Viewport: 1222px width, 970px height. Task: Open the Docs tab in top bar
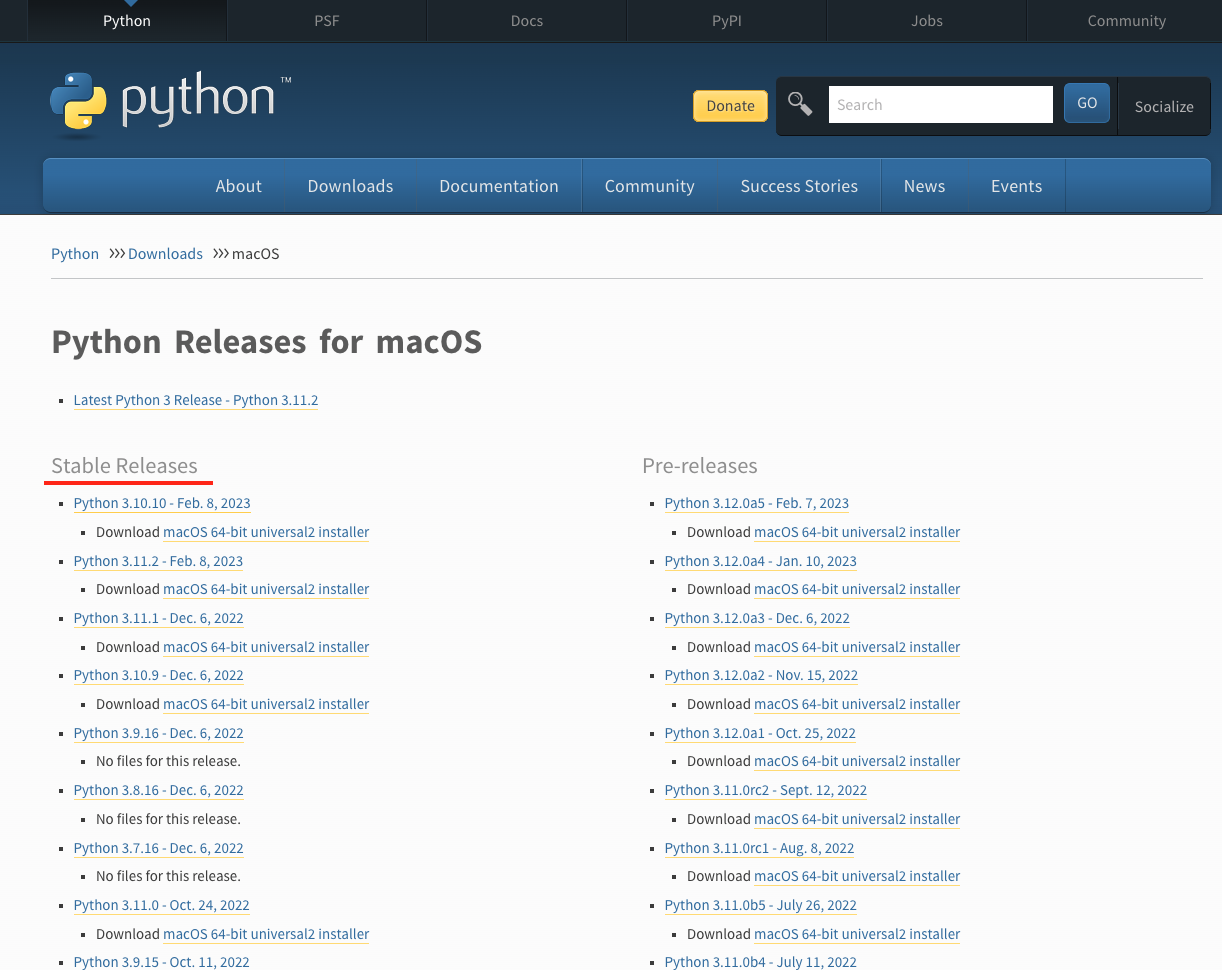pyautogui.click(x=527, y=21)
